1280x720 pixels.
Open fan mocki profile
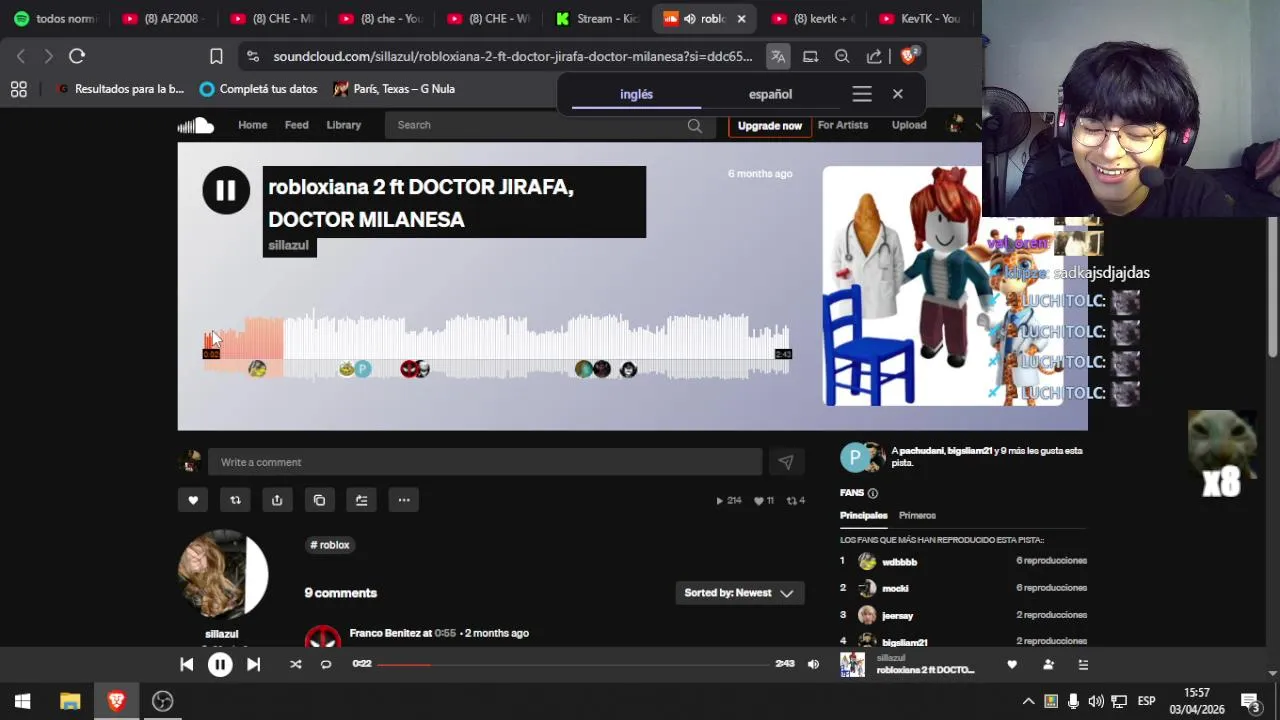(x=895, y=588)
